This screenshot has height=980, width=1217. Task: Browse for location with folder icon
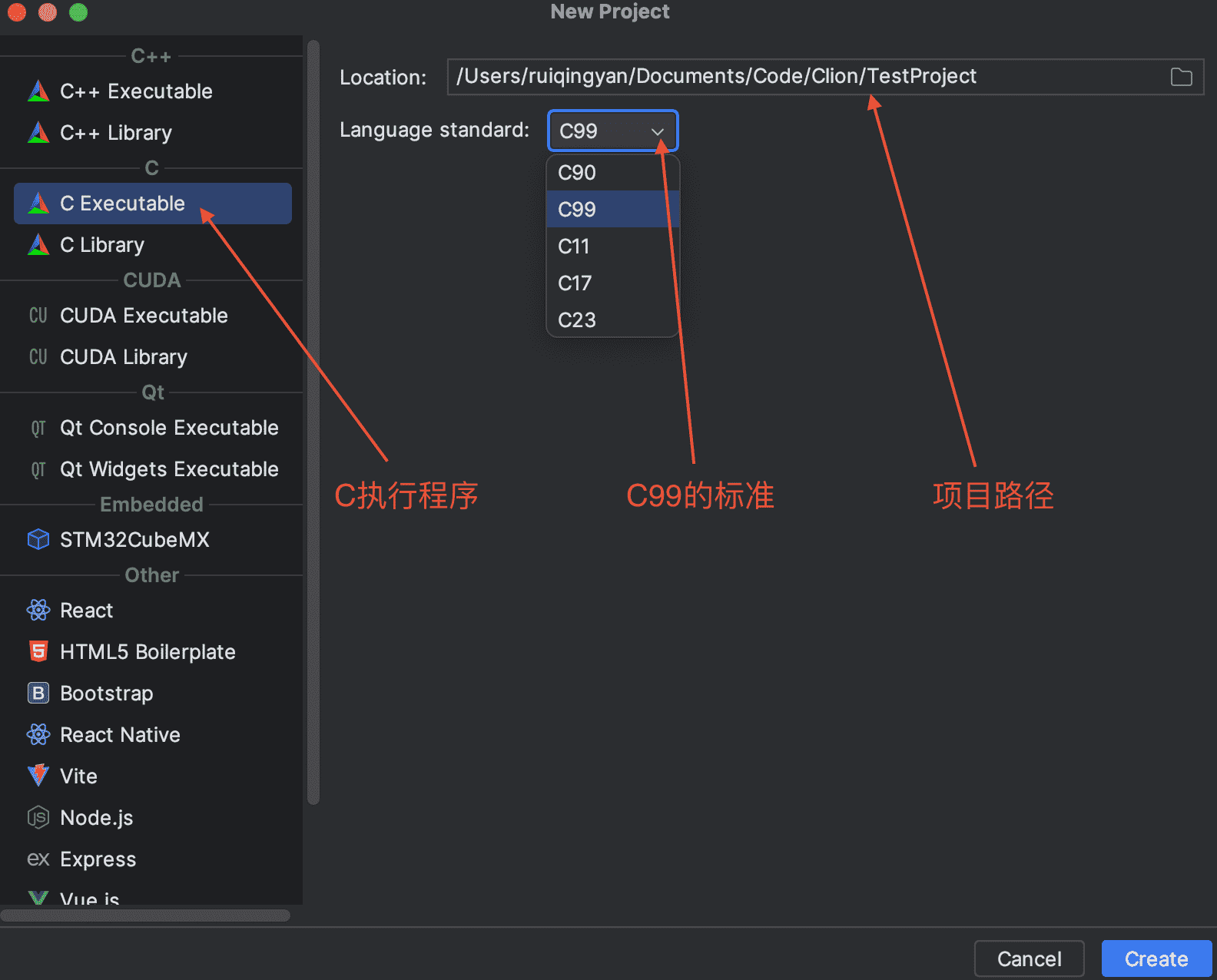point(1181,77)
